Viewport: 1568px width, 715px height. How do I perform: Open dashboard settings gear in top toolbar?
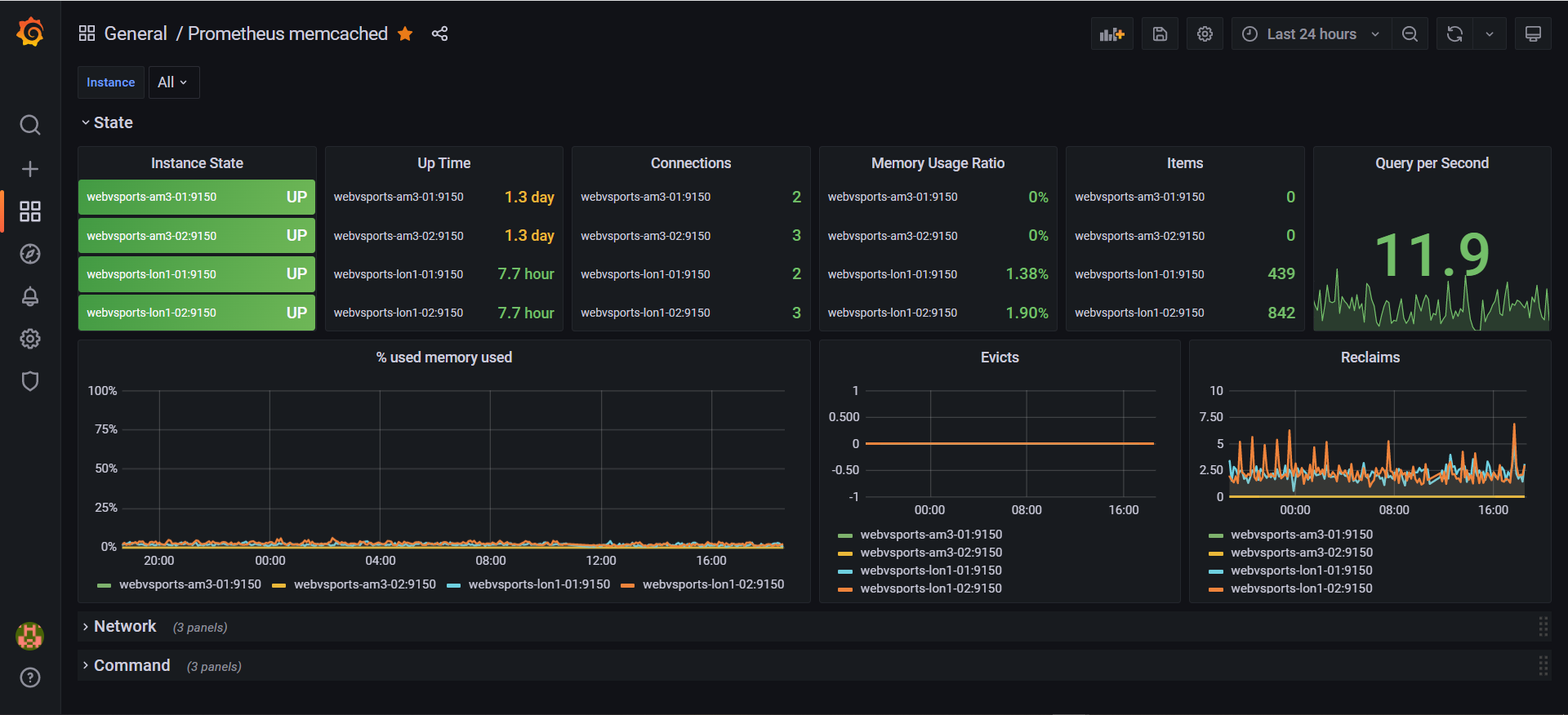[1205, 34]
